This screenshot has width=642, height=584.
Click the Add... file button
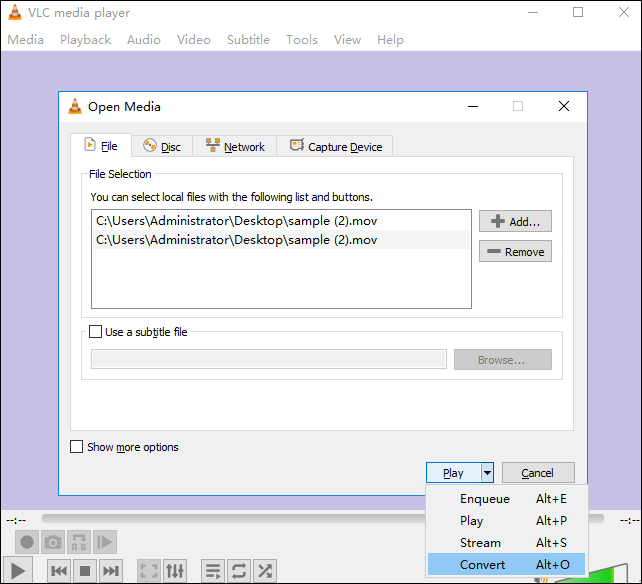point(515,222)
